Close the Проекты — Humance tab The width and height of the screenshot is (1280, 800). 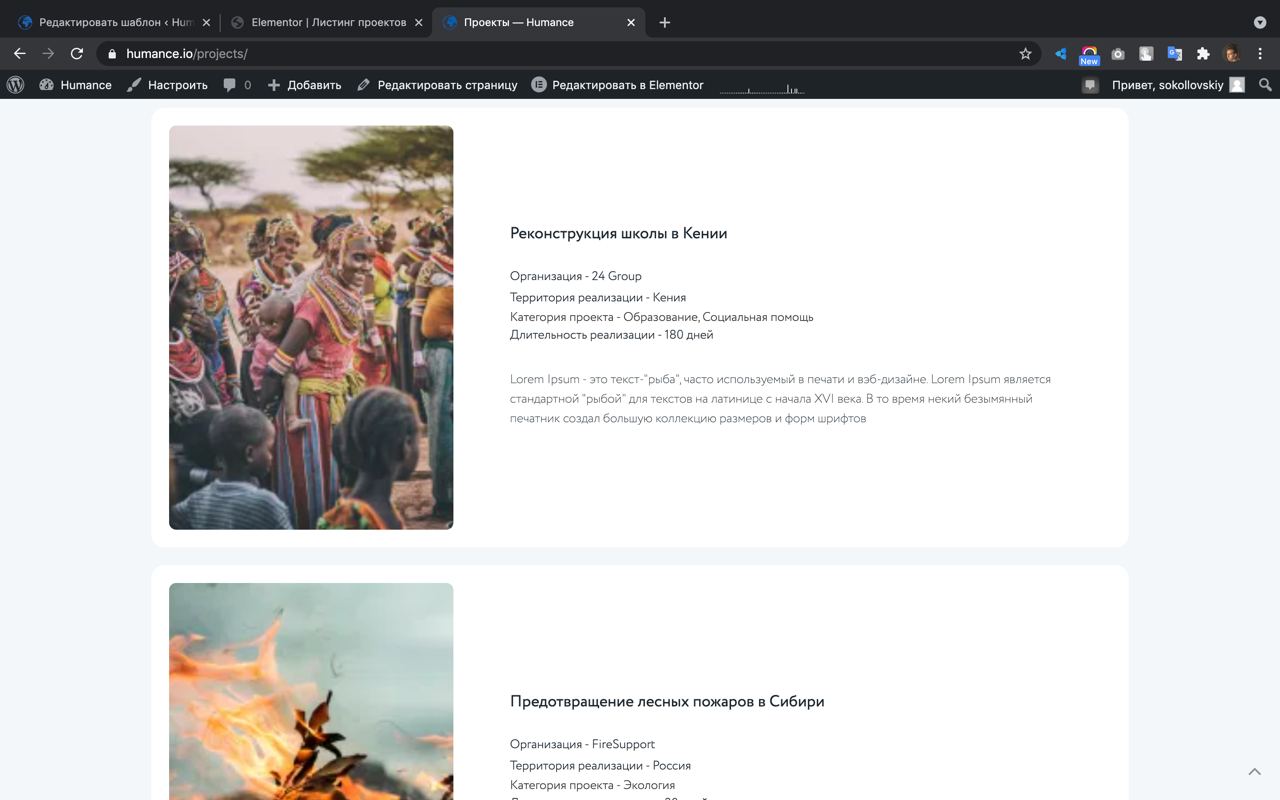631,22
